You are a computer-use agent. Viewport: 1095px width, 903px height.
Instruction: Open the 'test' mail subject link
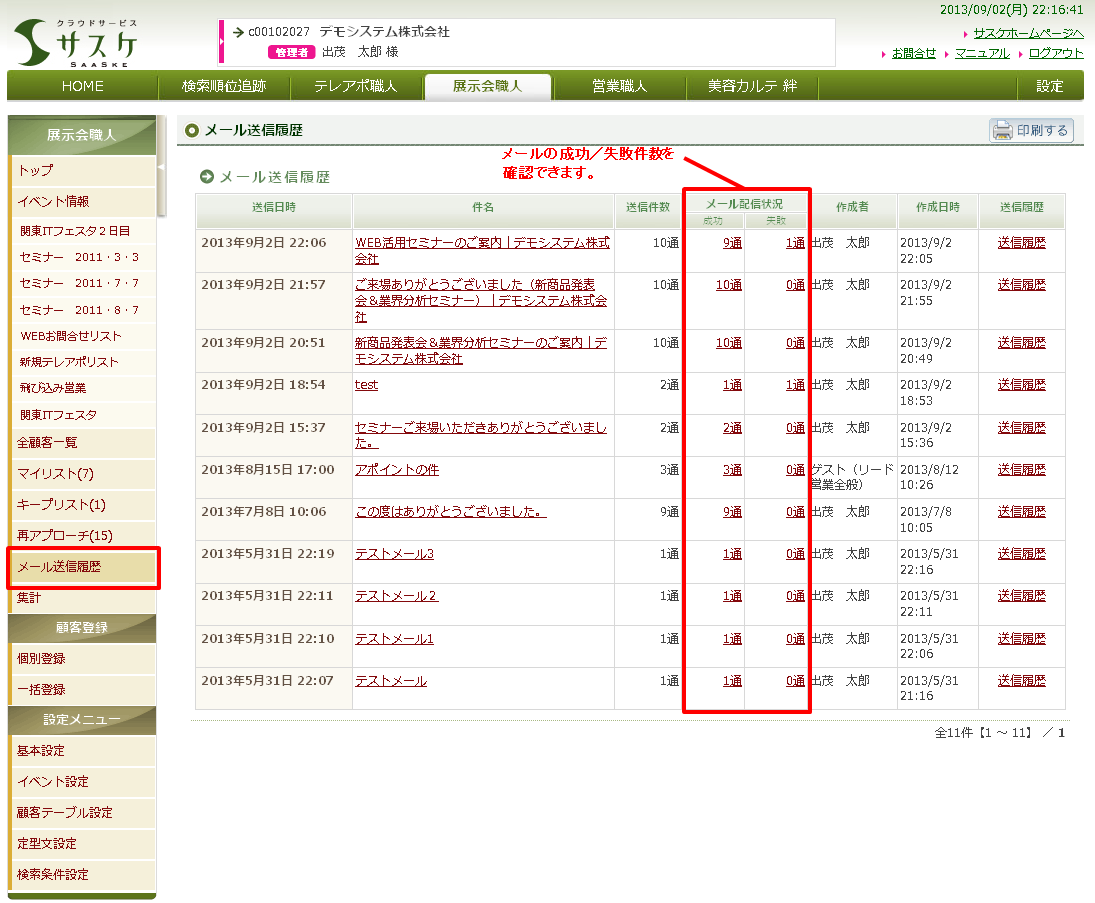pos(366,385)
